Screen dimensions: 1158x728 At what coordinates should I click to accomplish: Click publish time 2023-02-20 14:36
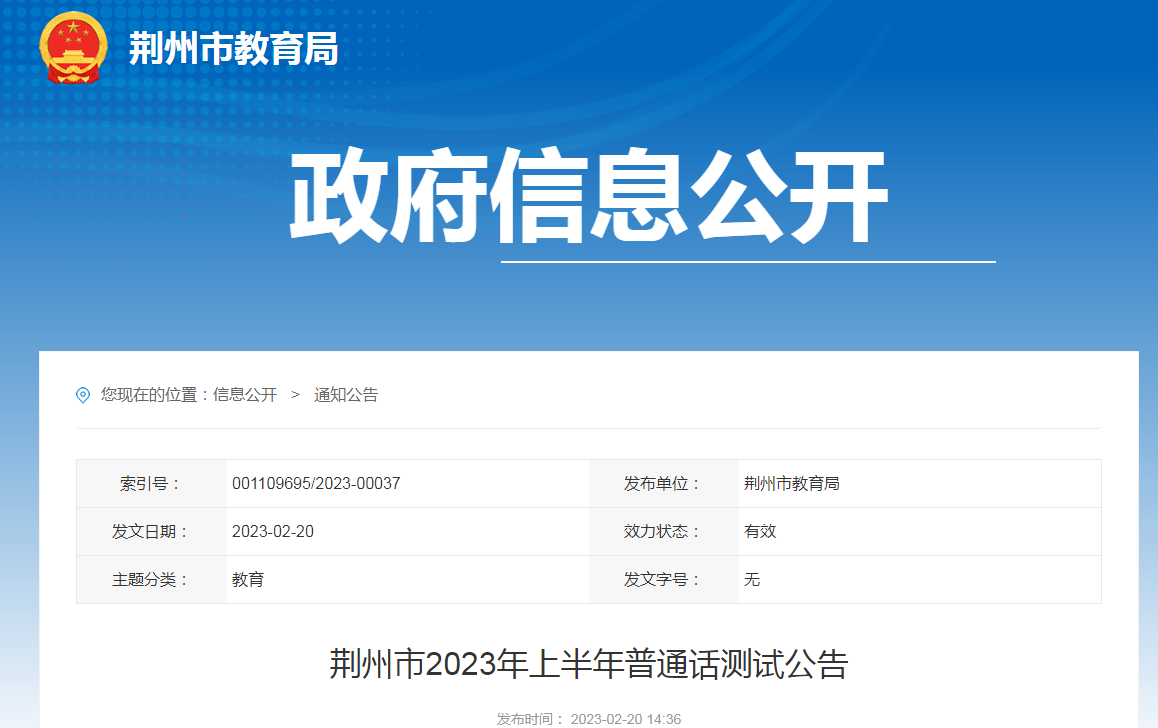[626, 719]
